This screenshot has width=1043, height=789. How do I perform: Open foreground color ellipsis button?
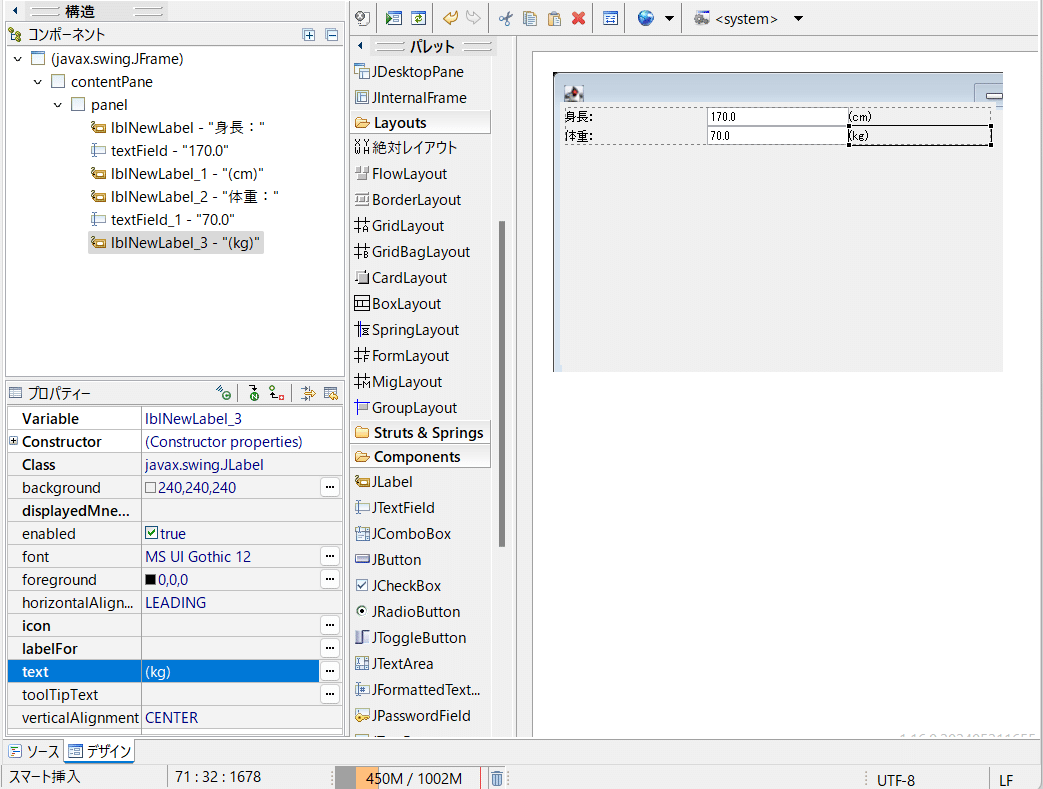(330, 579)
